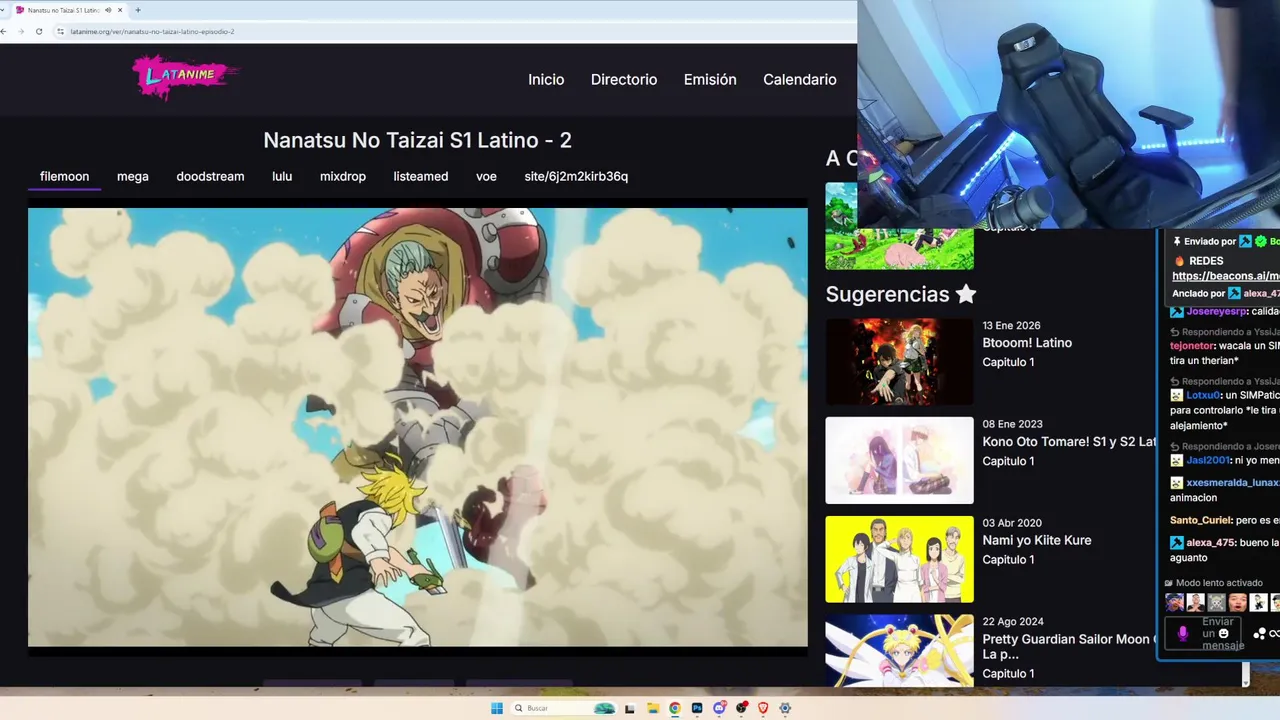
Task: Open the Kono Oto Tomare! suggestion title
Action: click(1069, 441)
